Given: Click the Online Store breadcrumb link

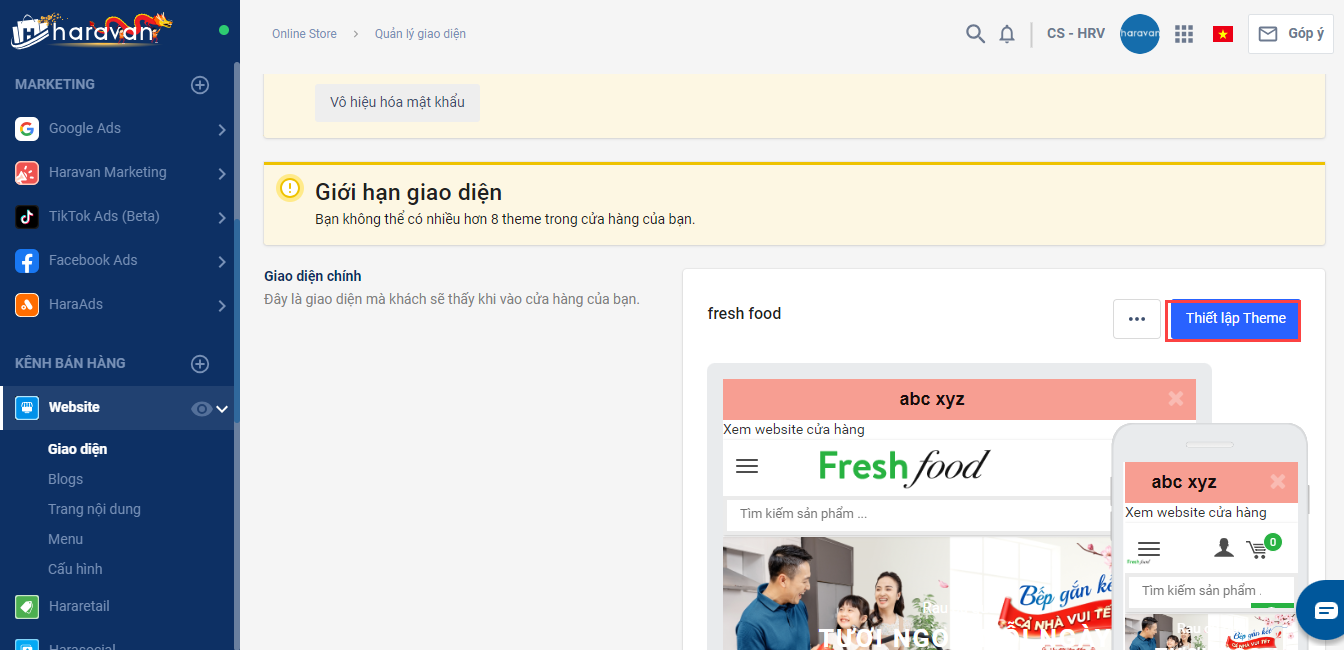Looking at the screenshot, I should tap(304, 34).
